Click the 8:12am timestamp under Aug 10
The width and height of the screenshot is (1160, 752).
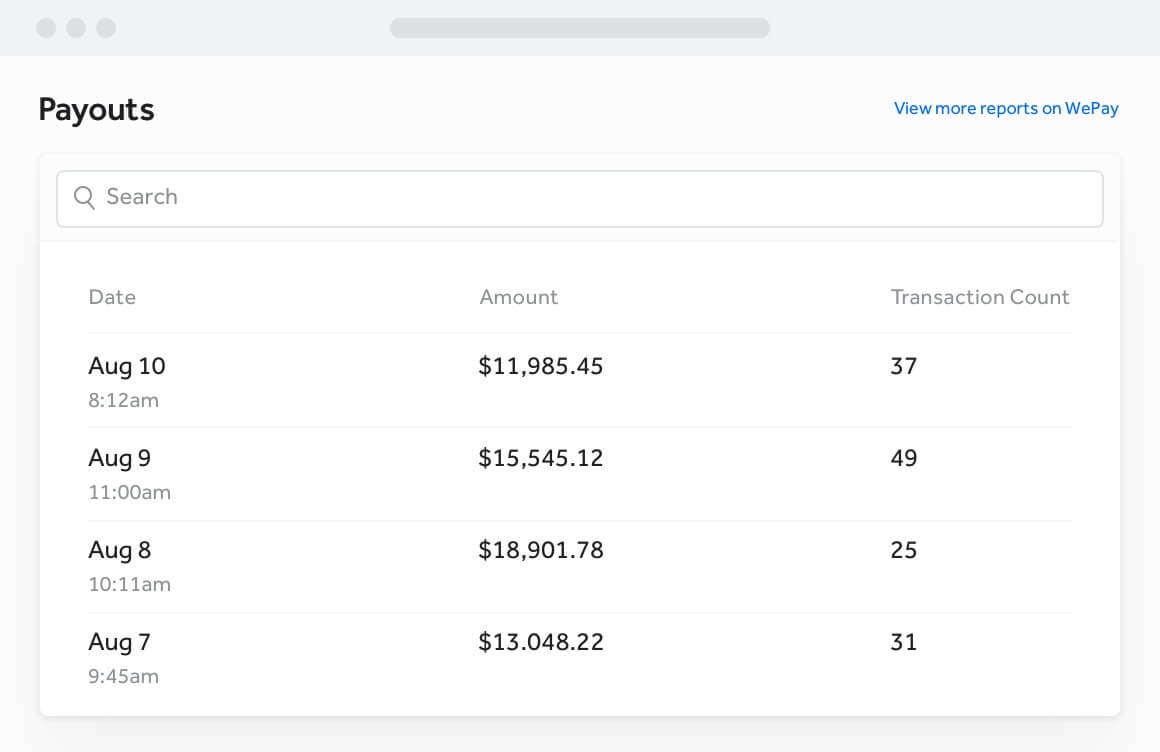122,400
